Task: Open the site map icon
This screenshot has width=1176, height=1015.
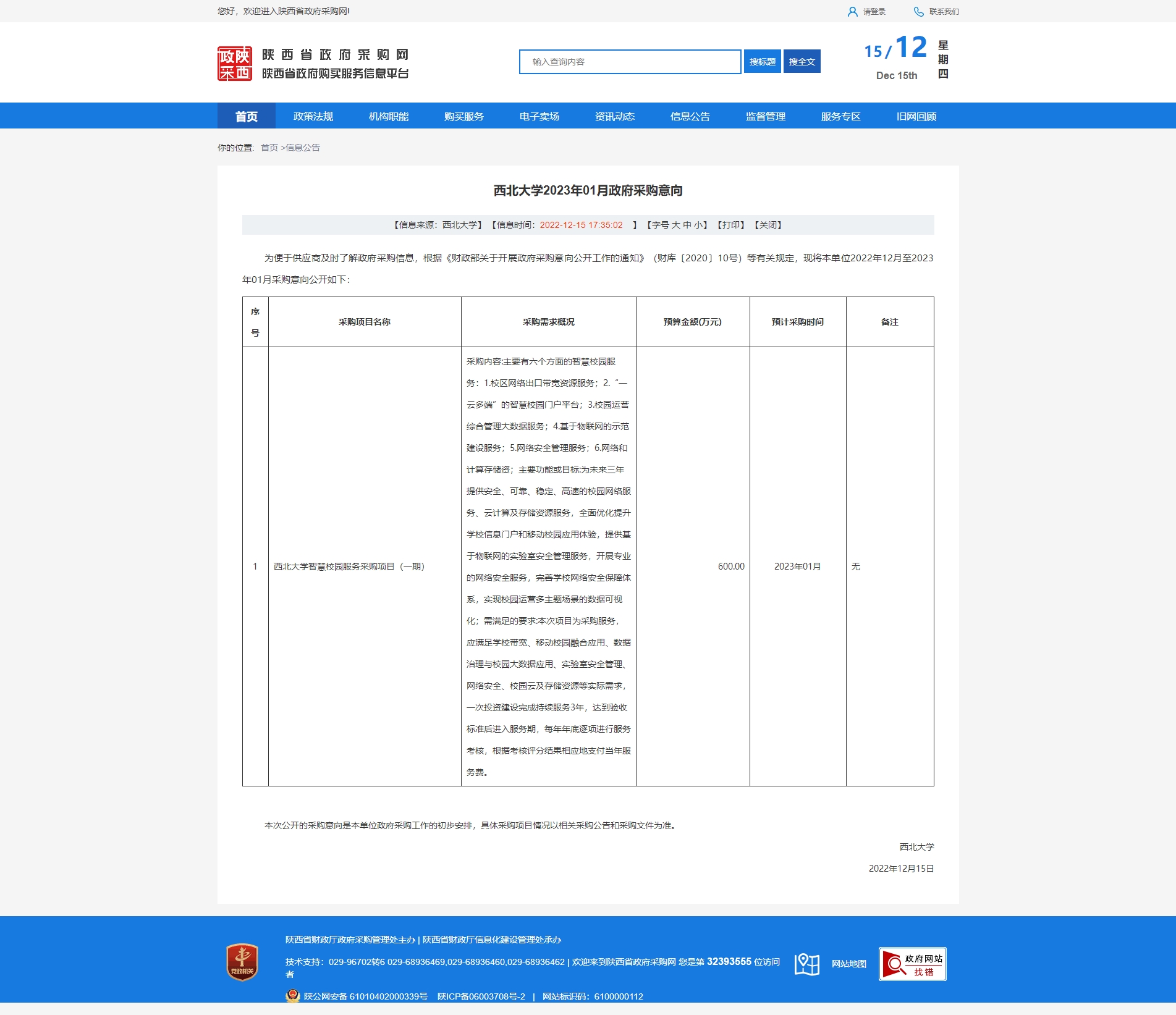Action: [806, 964]
